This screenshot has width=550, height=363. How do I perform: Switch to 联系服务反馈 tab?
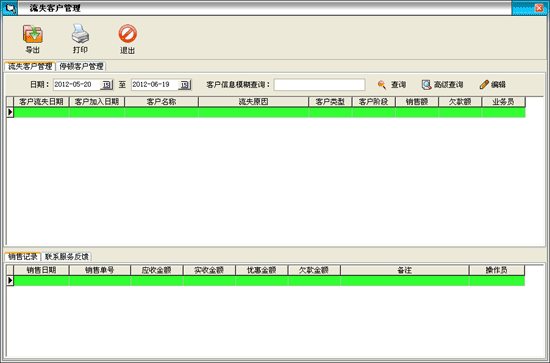click(67, 257)
